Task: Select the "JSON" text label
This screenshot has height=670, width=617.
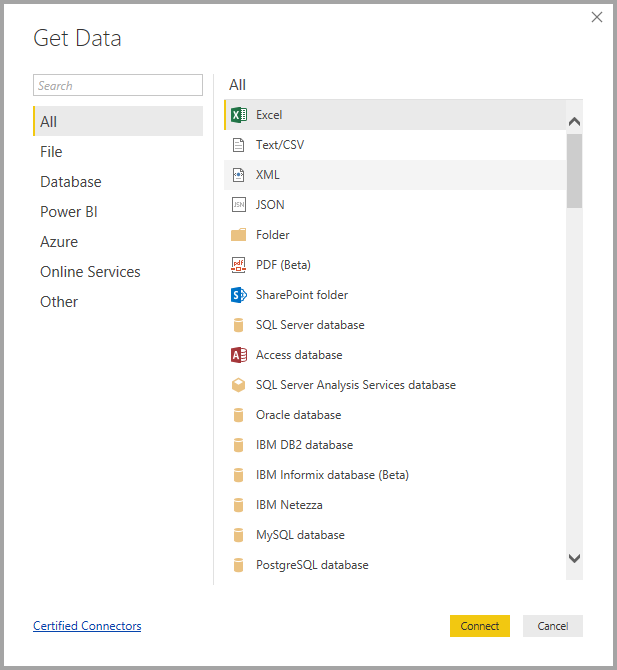Action: click(x=270, y=205)
